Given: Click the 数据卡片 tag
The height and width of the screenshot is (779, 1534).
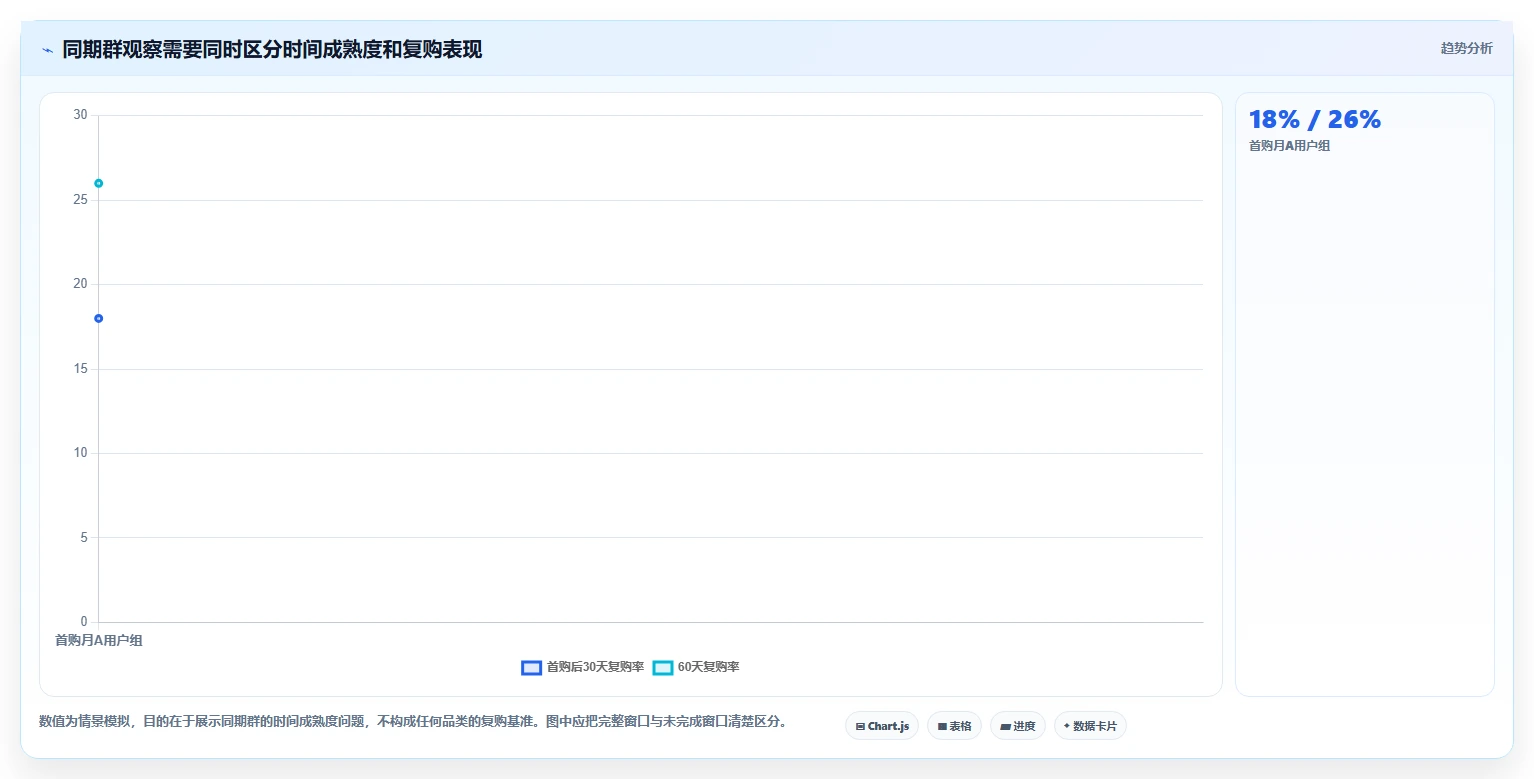Looking at the screenshot, I should (x=1090, y=726).
